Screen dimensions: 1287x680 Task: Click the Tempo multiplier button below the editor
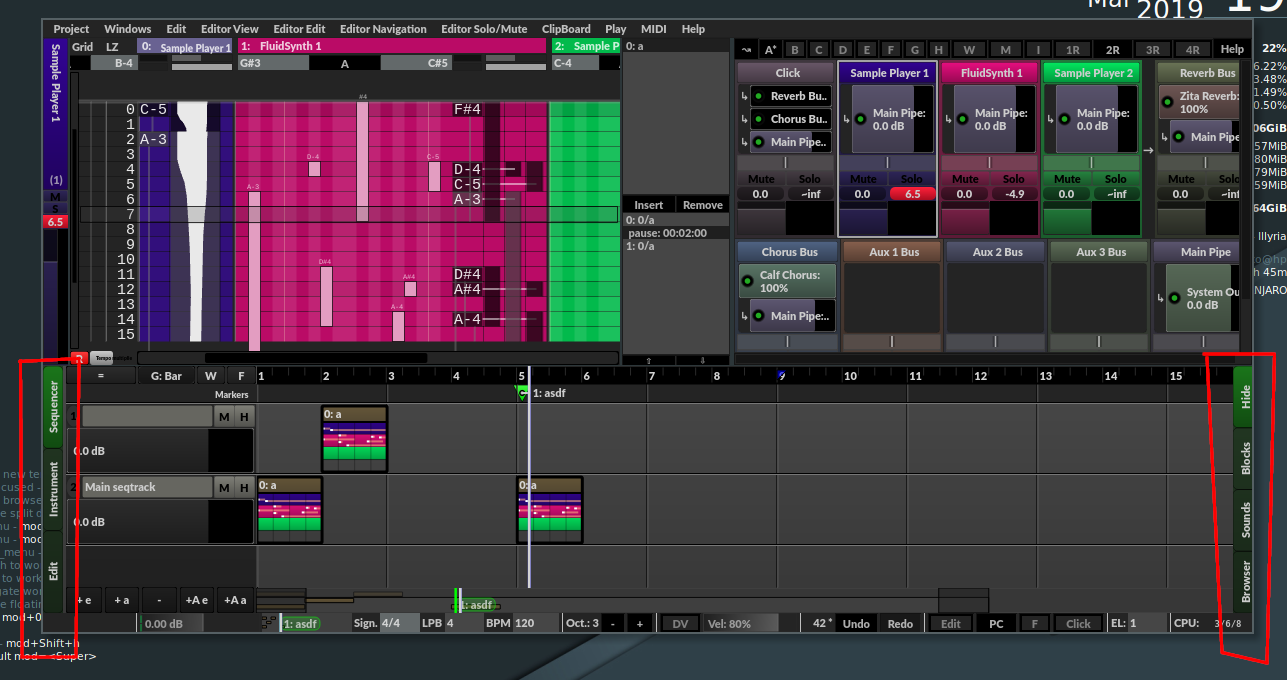tap(102, 357)
